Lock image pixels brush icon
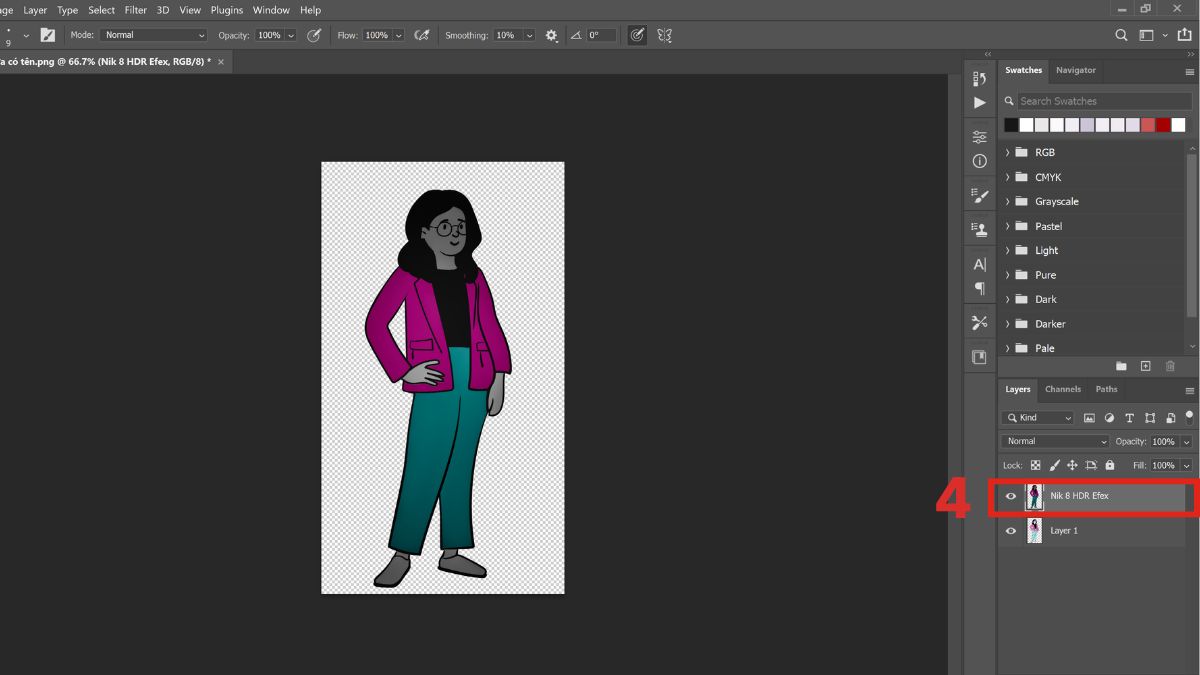1200x675 pixels. tap(1054, 466)
